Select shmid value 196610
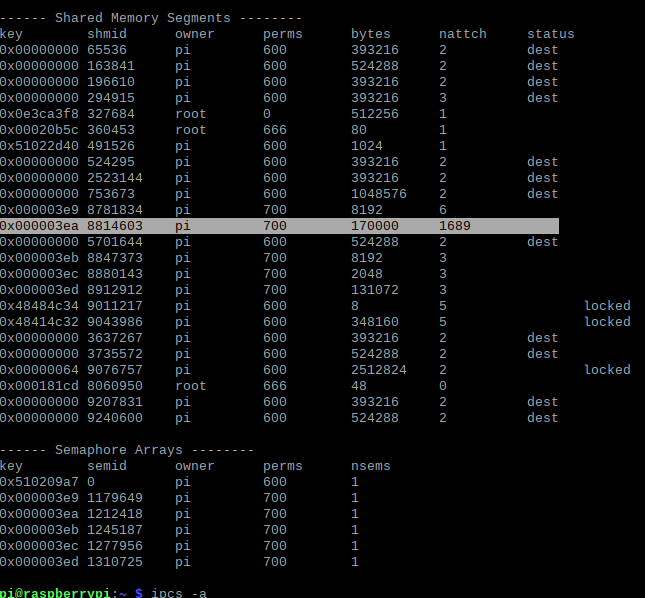This screenshot has width=645, height=598. 111,82
